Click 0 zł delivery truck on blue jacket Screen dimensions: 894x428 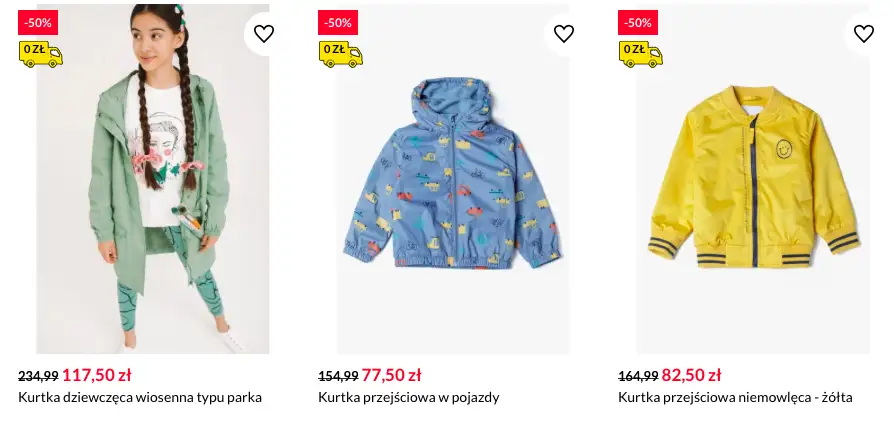(x=341, y=53)
